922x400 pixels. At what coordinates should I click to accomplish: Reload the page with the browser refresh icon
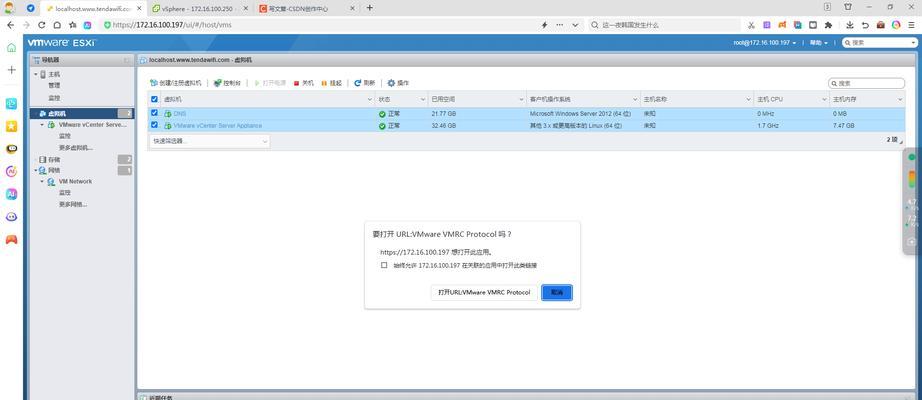pyautogui.click(x=41, y=25)
